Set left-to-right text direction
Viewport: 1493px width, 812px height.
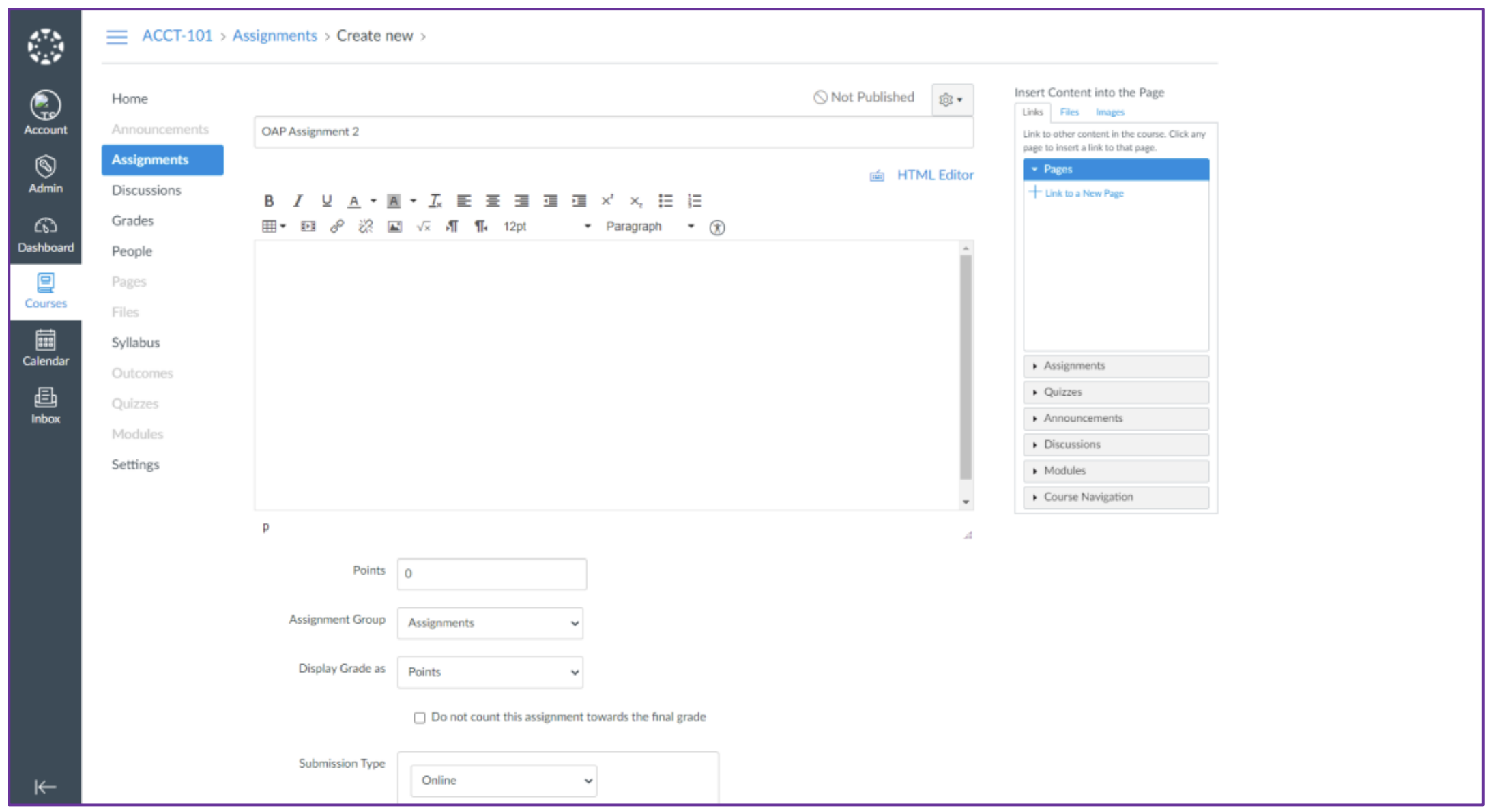coord(452,227)
